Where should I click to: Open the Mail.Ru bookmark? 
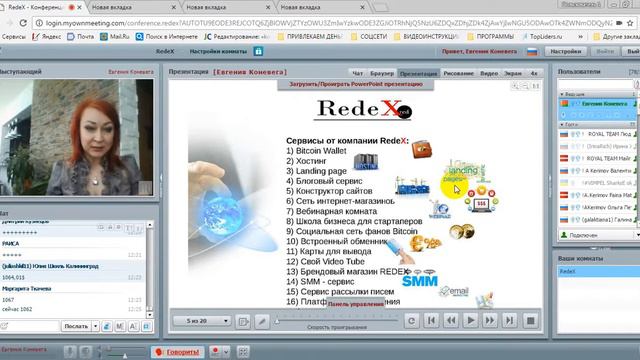click(115, 37)
